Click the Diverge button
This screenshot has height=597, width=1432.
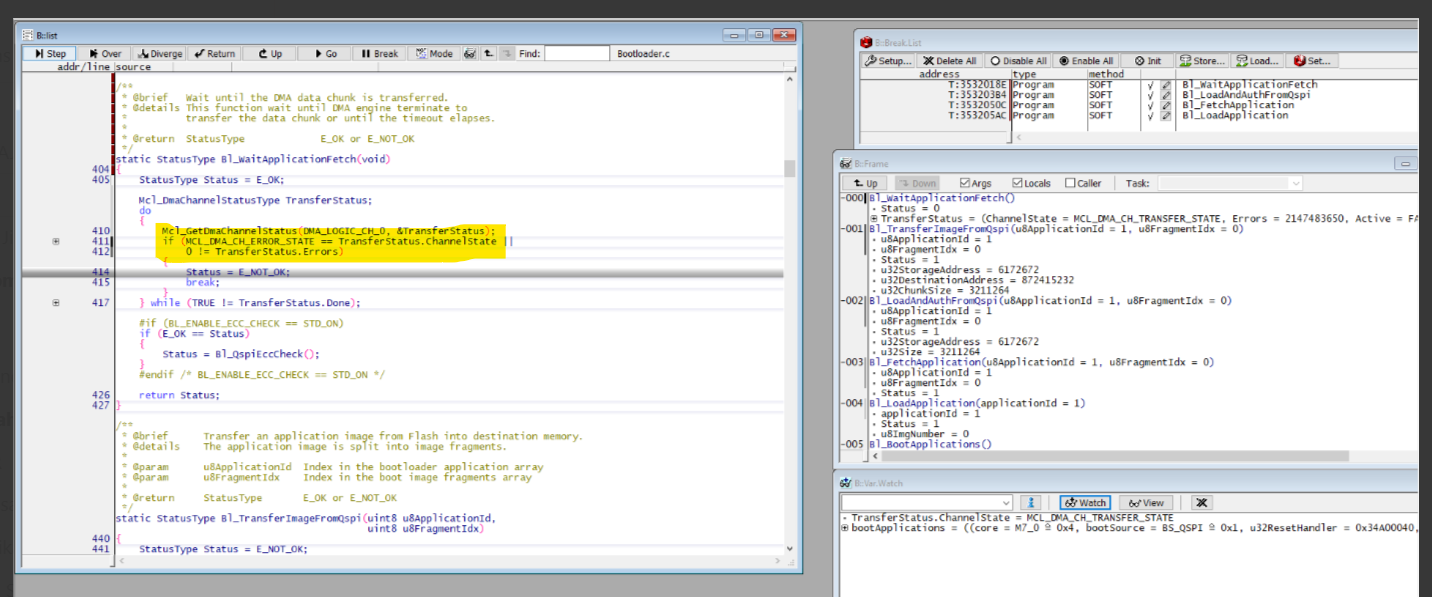click(160, 54)
